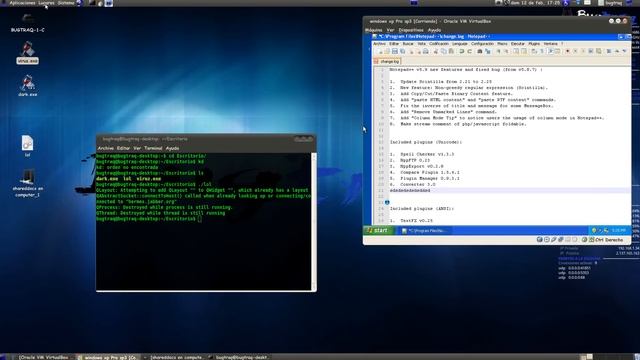Click red Record Macro icon in Notepad++
This screenshot has height=360, width=640.
(x=567, y=51)
